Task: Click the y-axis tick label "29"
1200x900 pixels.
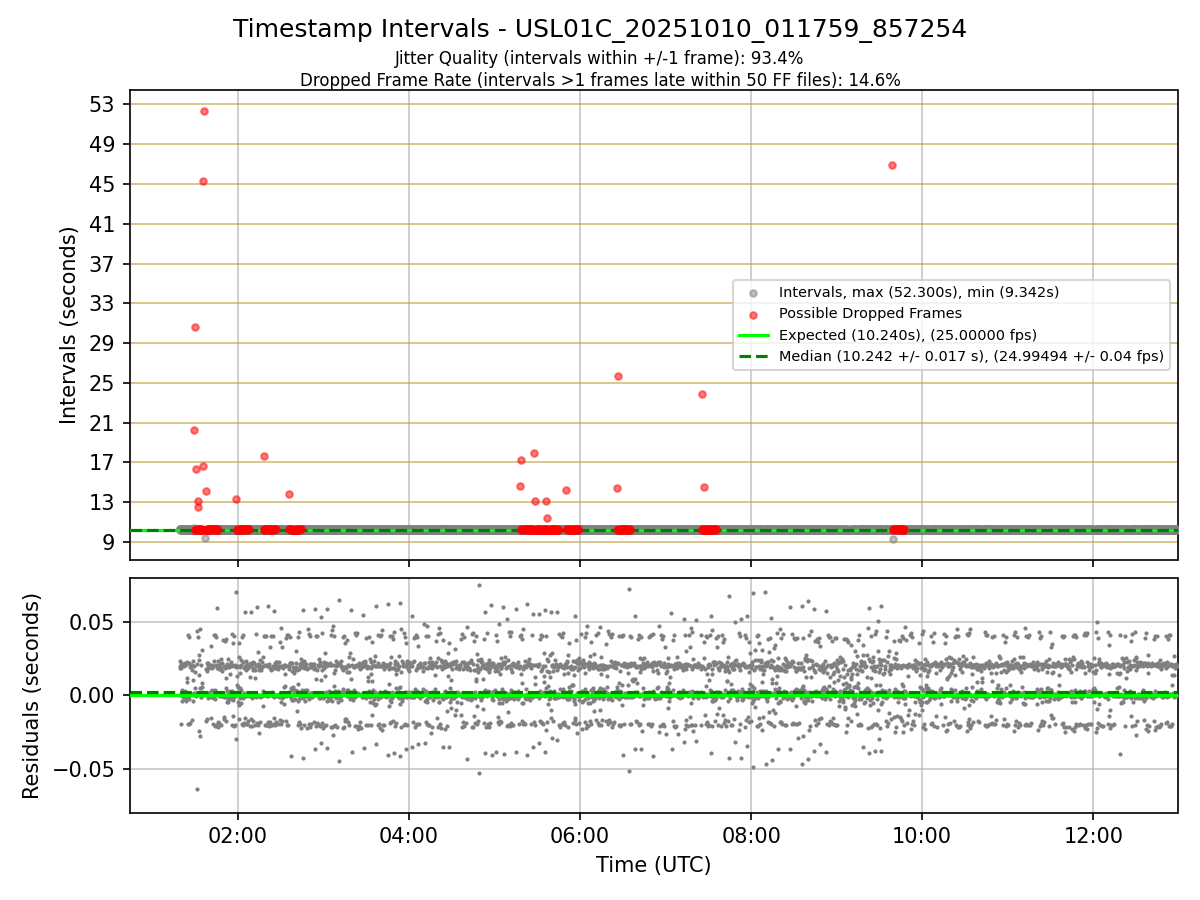Action: coord(104,344)
